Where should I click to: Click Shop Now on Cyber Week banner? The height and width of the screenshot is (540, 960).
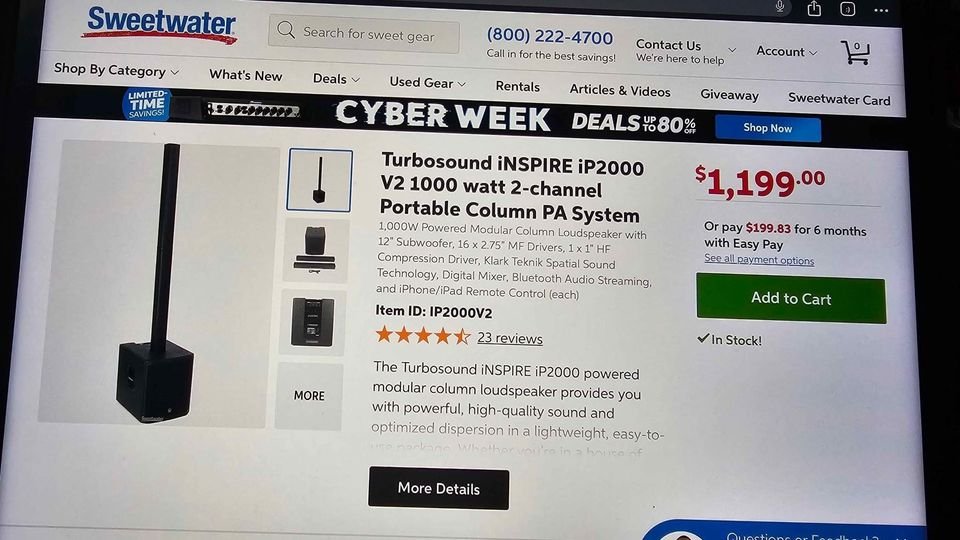(768, 128)
